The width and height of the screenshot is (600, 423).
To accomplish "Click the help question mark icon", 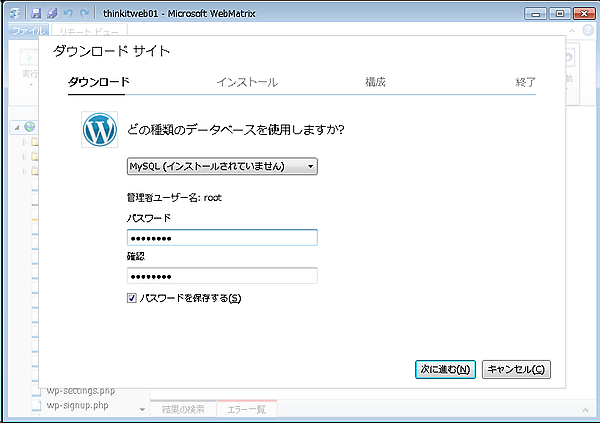I will click(x=588, y=30).
